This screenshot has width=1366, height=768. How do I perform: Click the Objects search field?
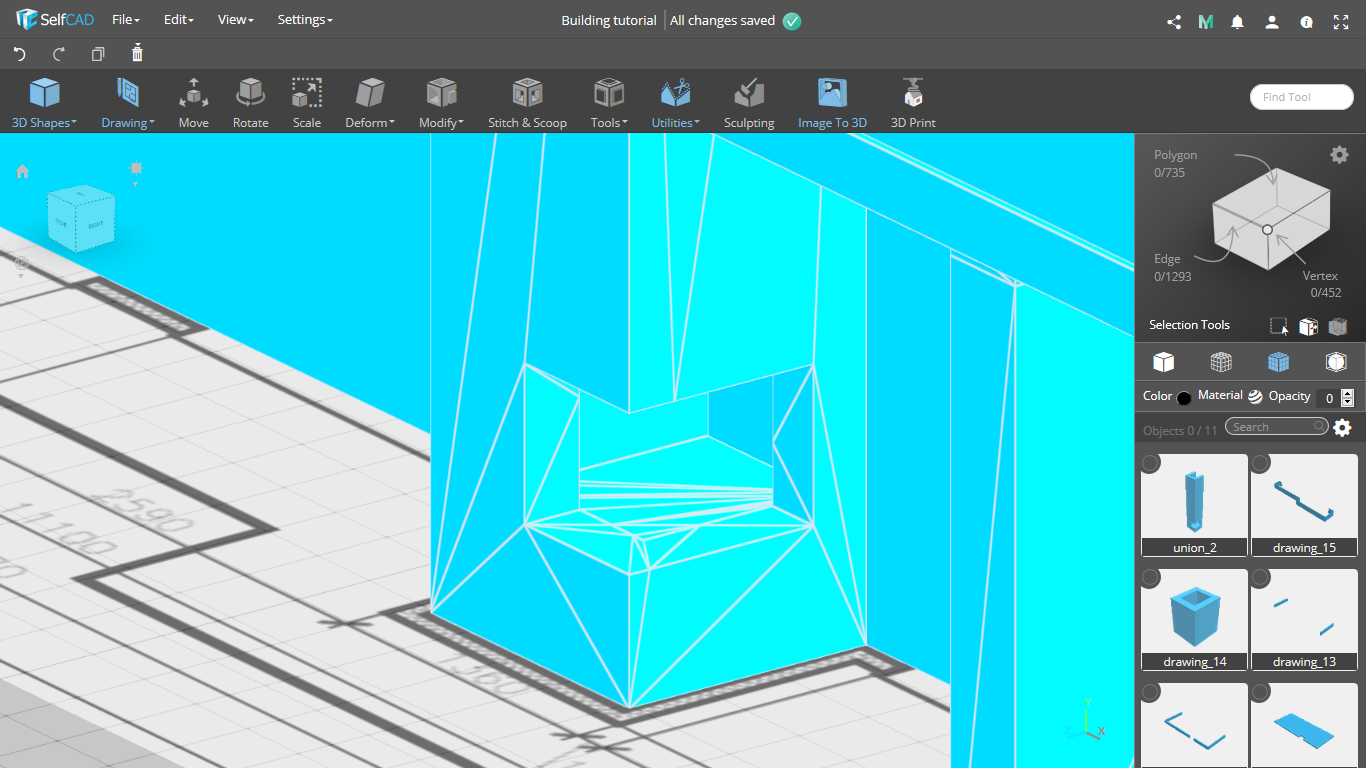pyautogui.click(x=1277, y=427)
